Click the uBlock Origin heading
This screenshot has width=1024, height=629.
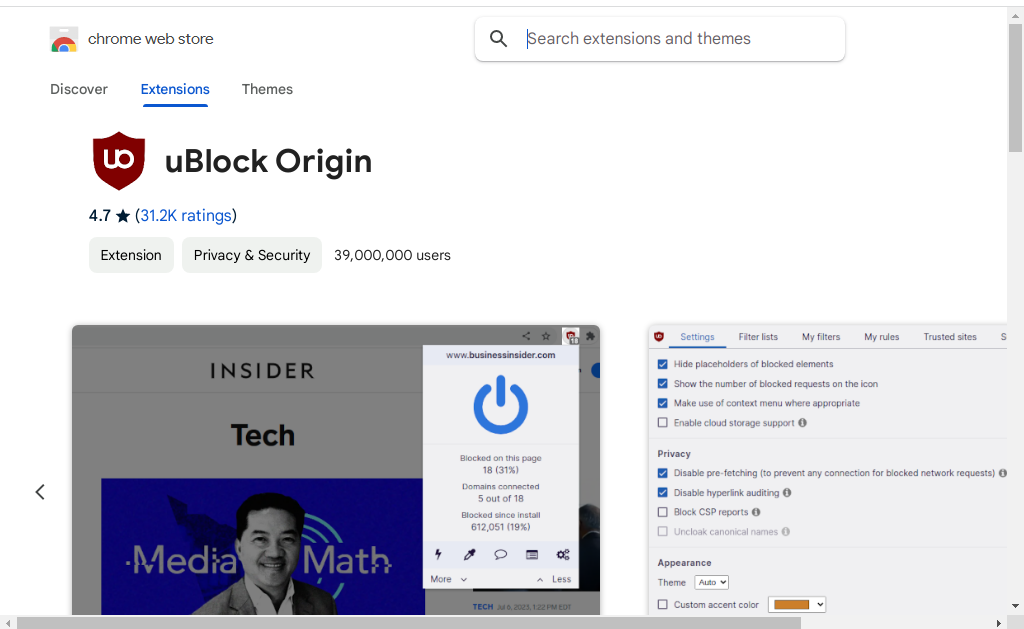coord(268,161)
